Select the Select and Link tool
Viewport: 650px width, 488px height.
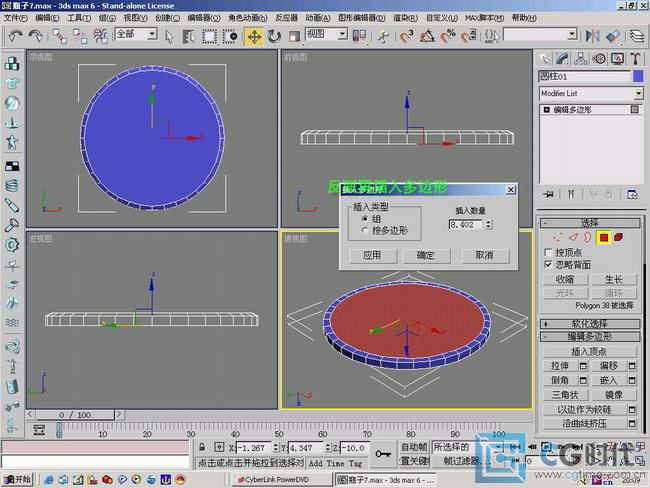tap(60, 36)
